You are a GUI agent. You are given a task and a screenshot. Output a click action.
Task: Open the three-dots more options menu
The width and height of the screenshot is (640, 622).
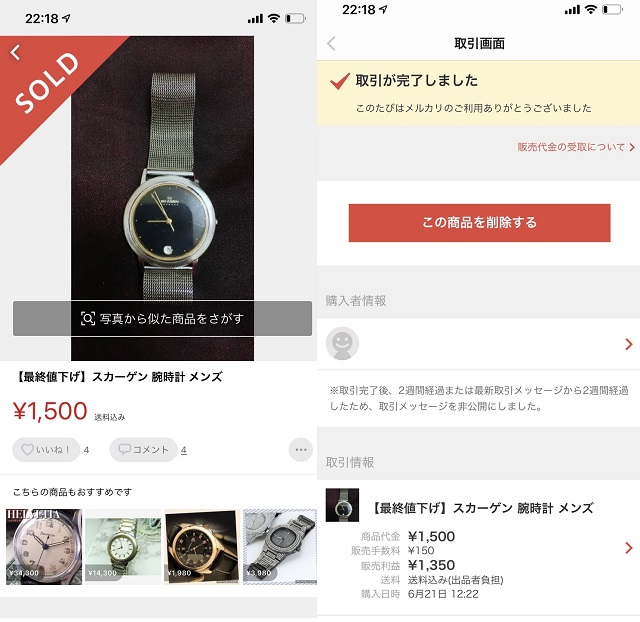(301, 450)
